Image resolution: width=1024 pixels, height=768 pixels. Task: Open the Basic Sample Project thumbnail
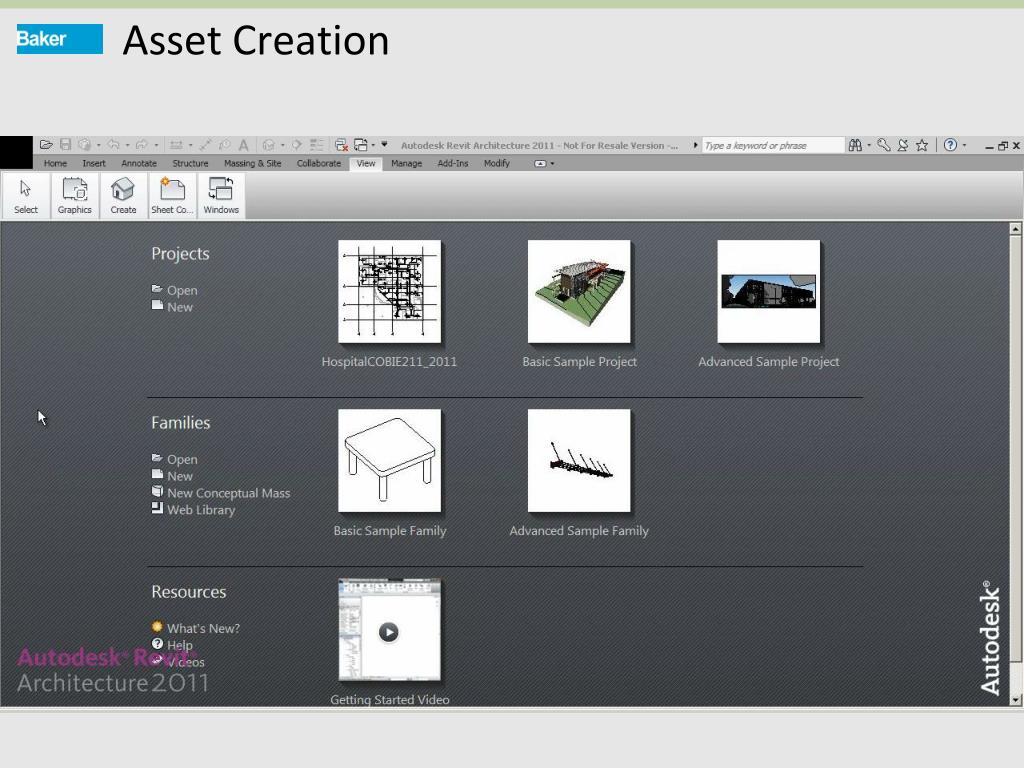[579, 291]
